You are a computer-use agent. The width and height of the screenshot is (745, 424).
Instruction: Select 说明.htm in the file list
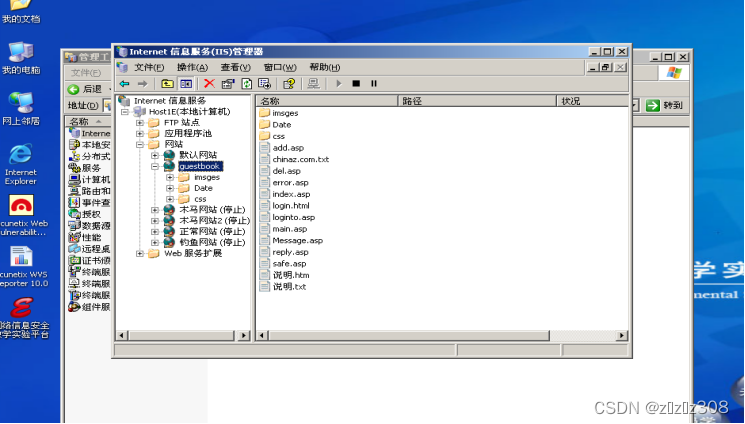coord(291,275)
